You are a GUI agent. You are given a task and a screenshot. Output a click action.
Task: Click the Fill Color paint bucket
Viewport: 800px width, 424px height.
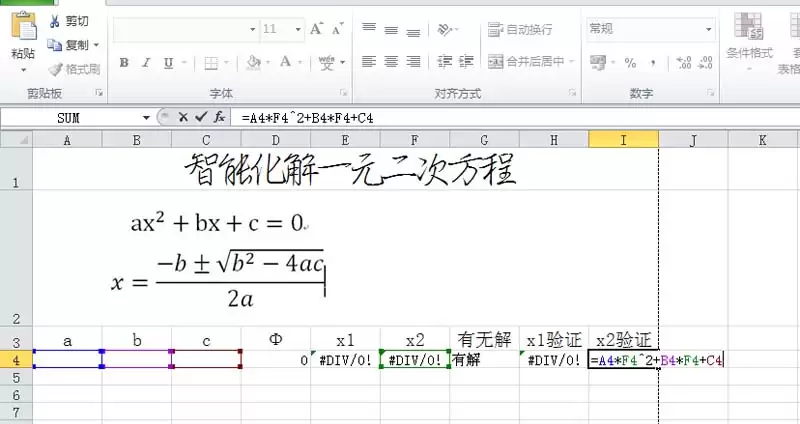[x=254, y=63]
